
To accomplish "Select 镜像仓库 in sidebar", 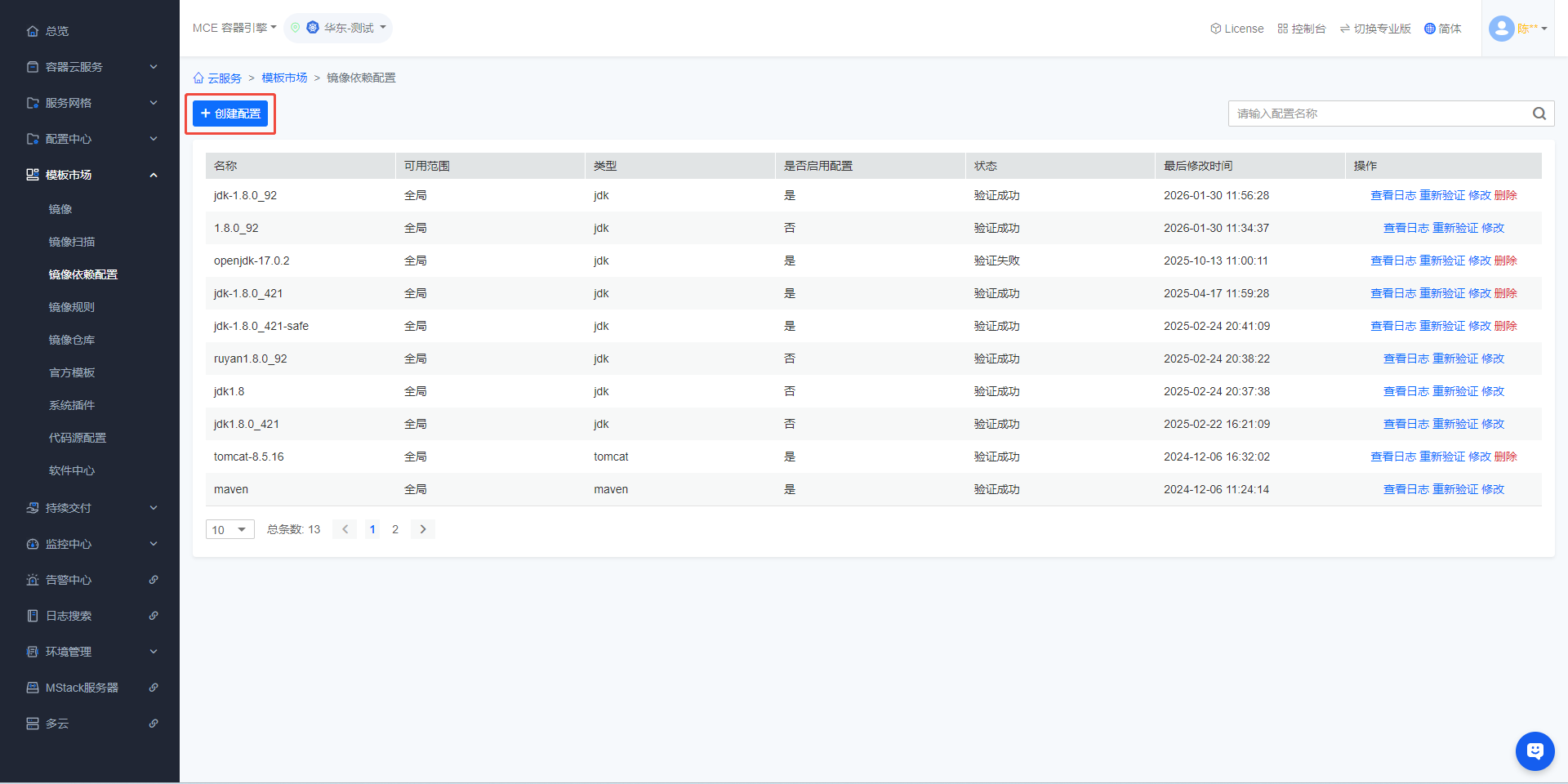I will tap(72, 340).
